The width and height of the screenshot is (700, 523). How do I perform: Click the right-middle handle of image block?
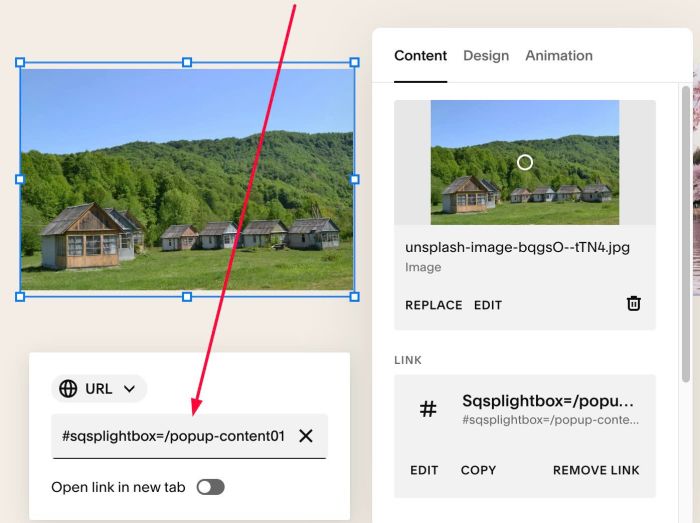point(354,179)
